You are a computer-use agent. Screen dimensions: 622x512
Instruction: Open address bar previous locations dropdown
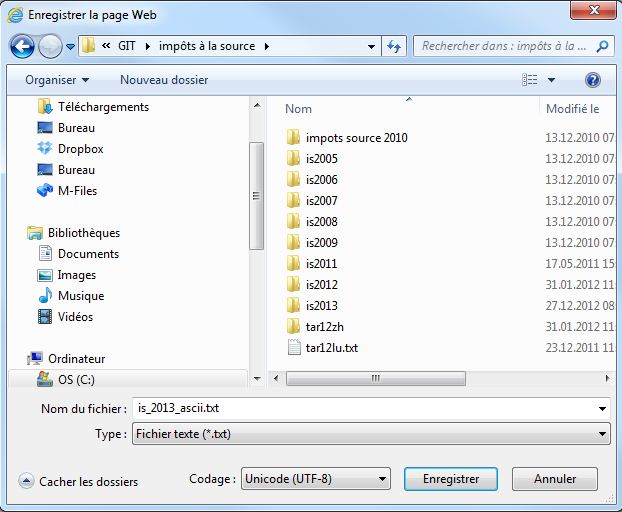click(x=371, y=47)
